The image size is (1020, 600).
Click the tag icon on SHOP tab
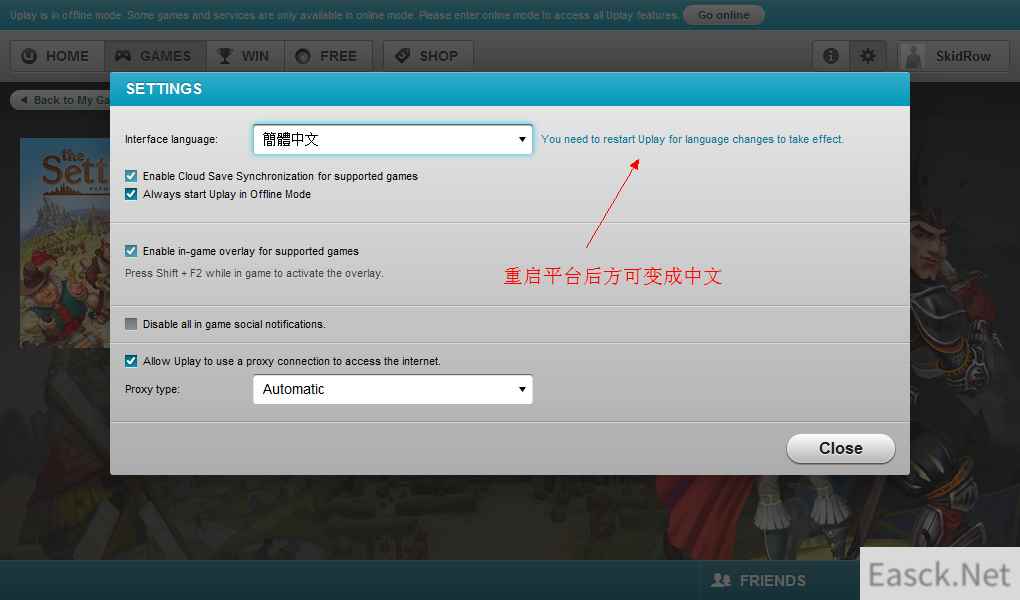(x=403, y=55)
